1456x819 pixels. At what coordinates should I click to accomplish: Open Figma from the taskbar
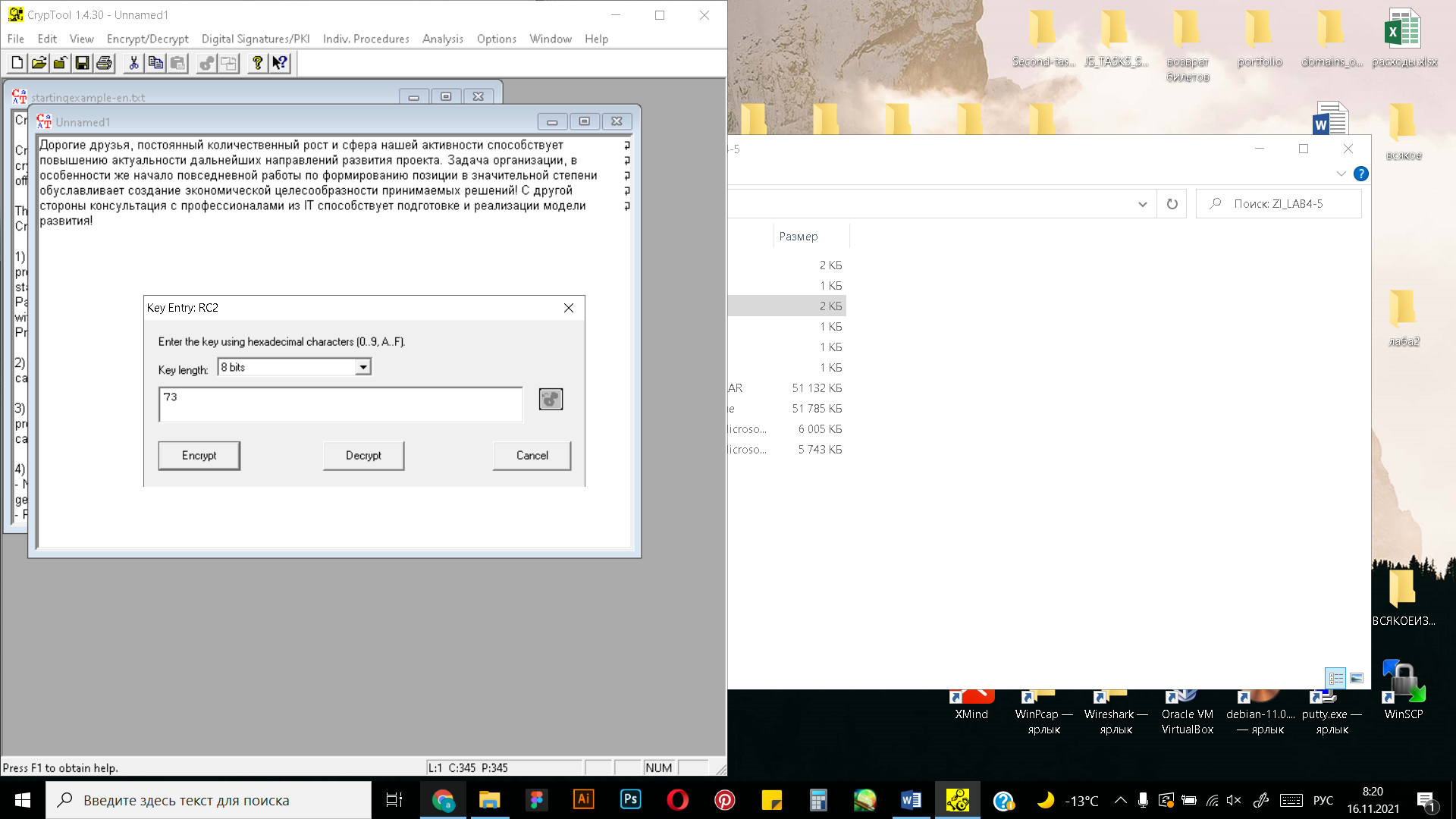point(537,800)
